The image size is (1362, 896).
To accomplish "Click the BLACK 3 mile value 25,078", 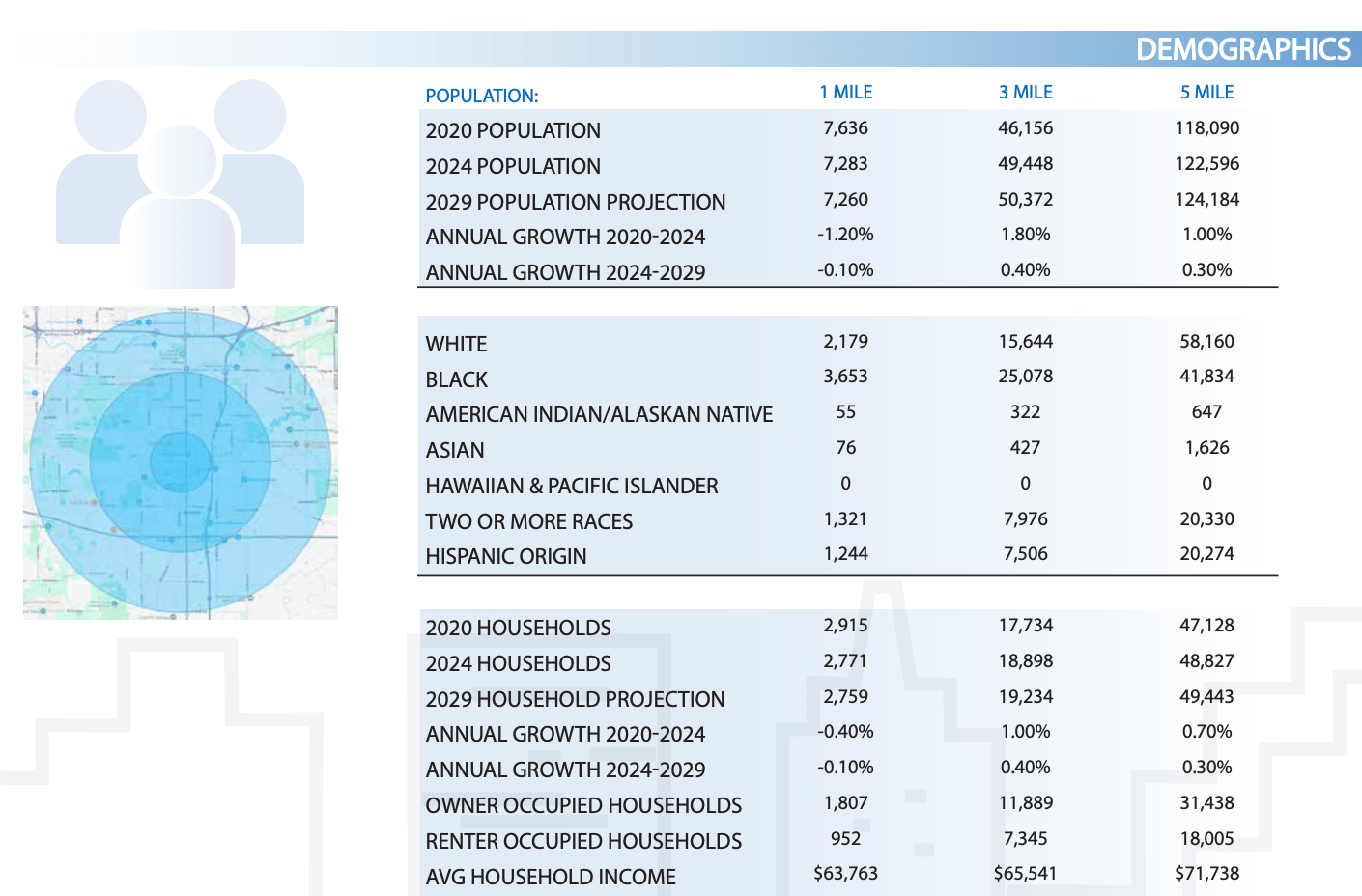I will (x=1025, y=377).
